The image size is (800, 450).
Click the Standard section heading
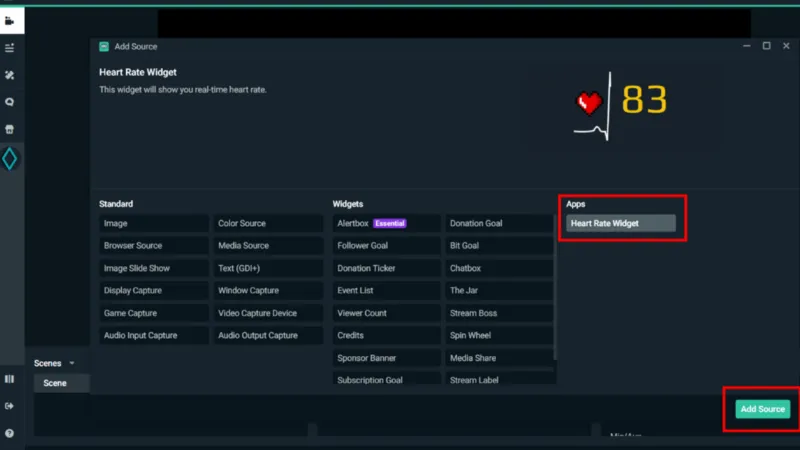[116, 204]
